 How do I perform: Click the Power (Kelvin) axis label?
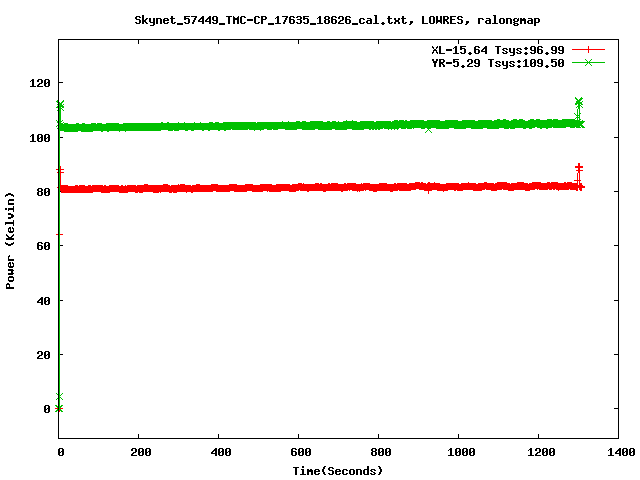[x=10, y=241]
